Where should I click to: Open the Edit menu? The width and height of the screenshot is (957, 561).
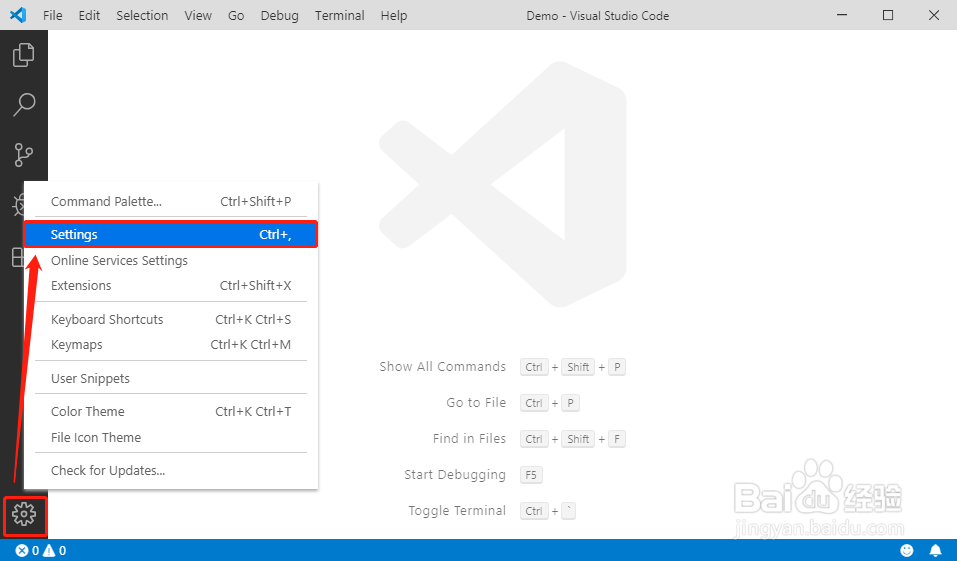pyautogui.click(x=89, y=15)
